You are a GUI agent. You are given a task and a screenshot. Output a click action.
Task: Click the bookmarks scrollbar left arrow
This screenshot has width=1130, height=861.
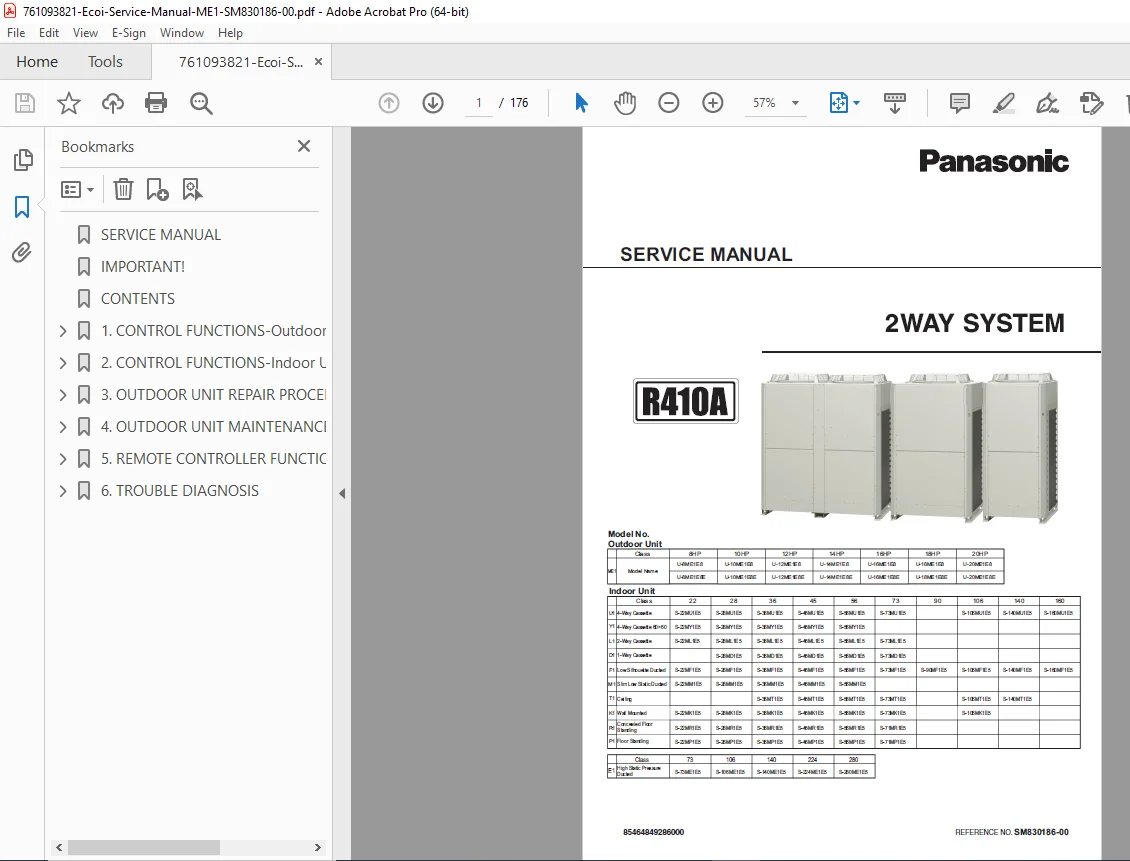pyautogui.click(x=59, y=847)
